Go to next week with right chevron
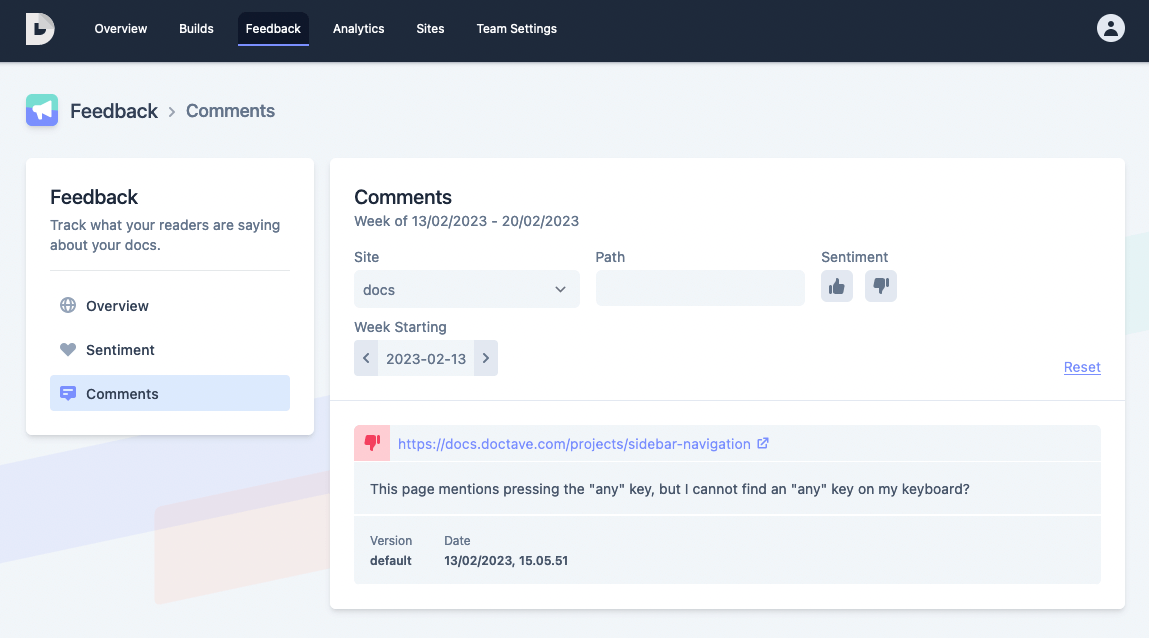Viewport: 1149px width, 638px height. pyautogui.click(x=486, y=358)
